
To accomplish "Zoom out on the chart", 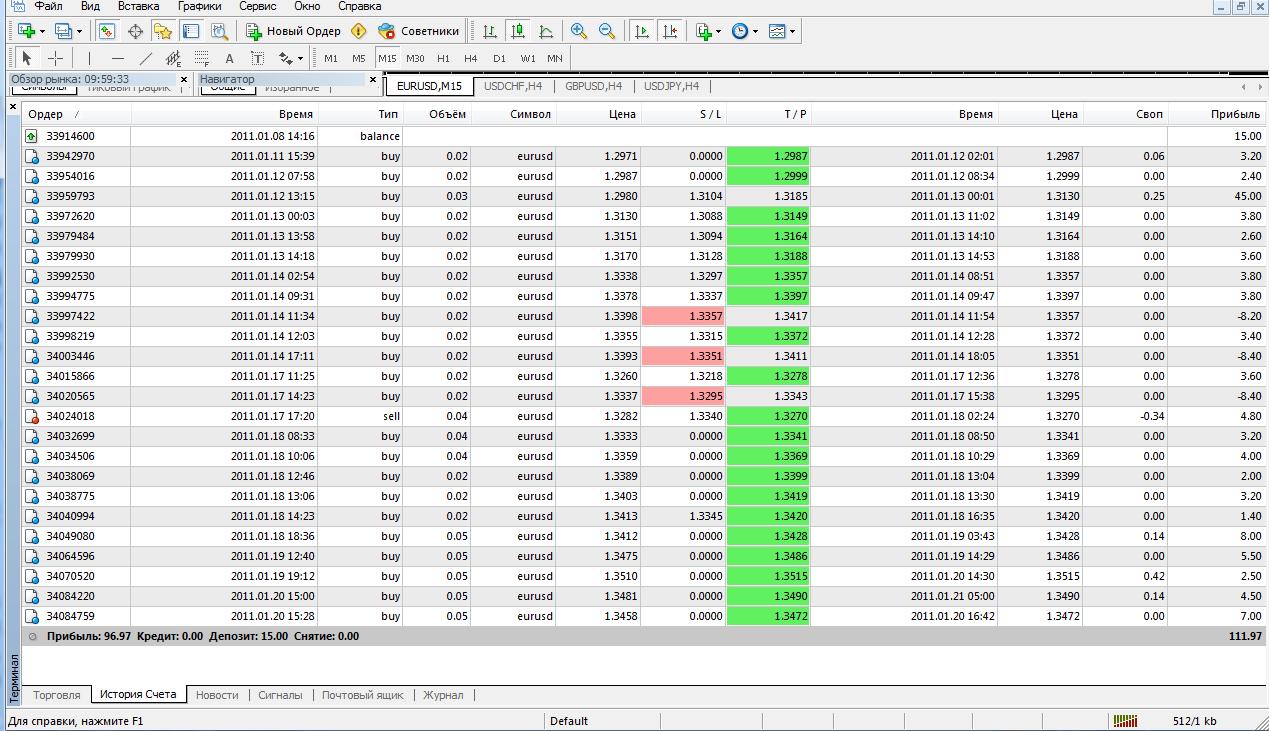I will tap(607, 31).
